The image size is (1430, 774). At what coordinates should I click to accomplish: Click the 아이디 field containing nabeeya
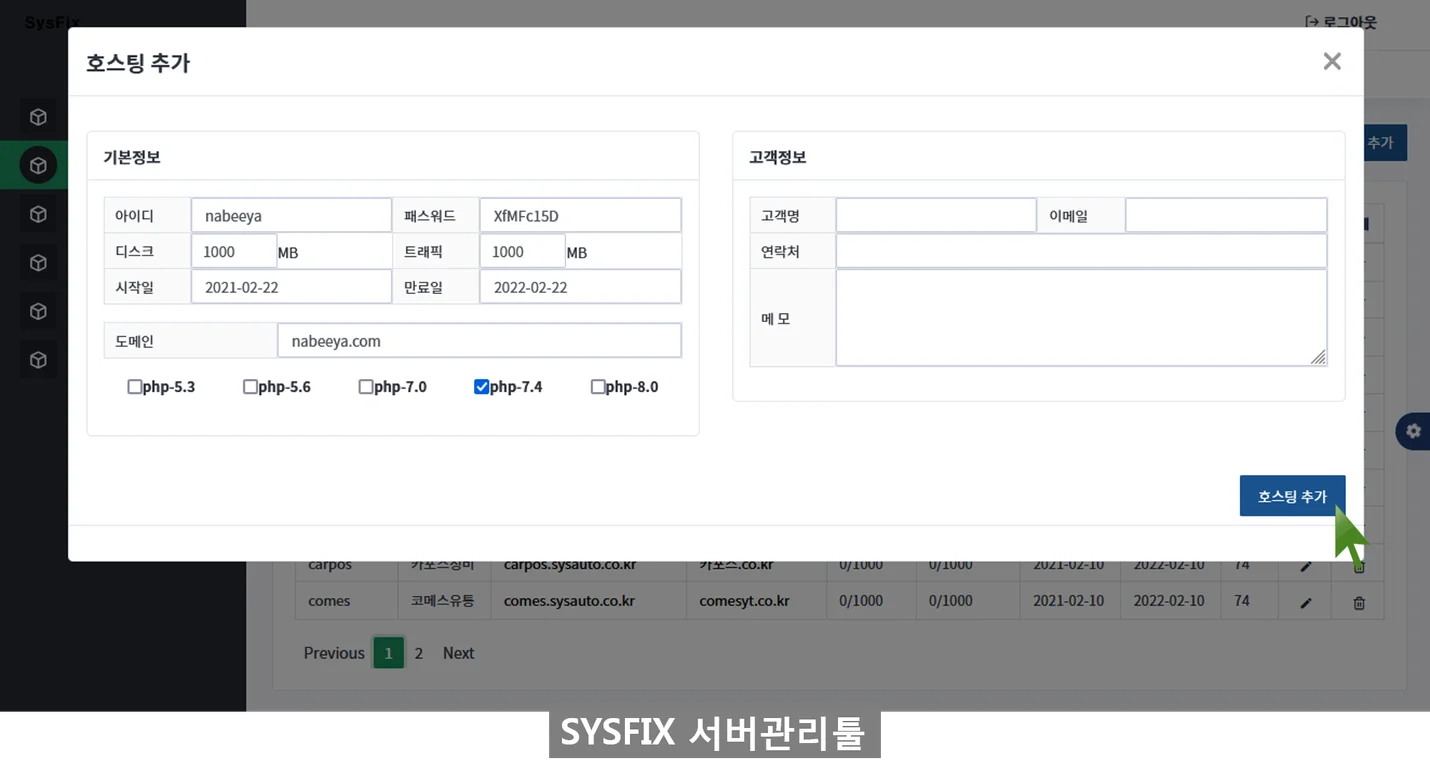(x=291, y=215)
